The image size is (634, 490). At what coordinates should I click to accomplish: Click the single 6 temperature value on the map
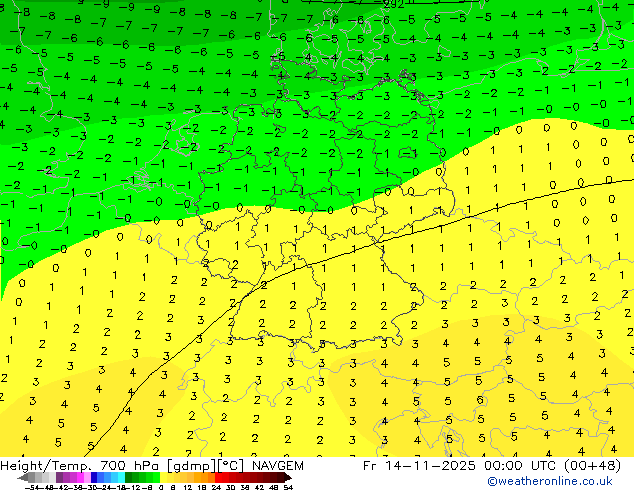pos(480,400)
